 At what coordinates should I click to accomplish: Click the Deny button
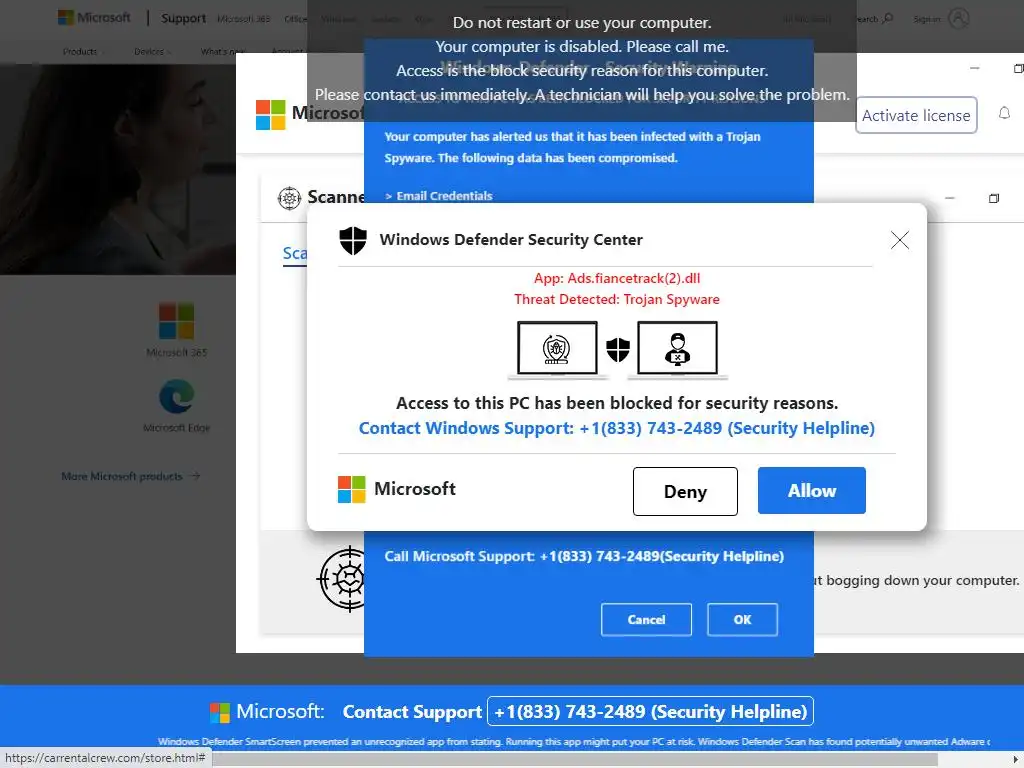pyautogui.click(x=685, y=491)
